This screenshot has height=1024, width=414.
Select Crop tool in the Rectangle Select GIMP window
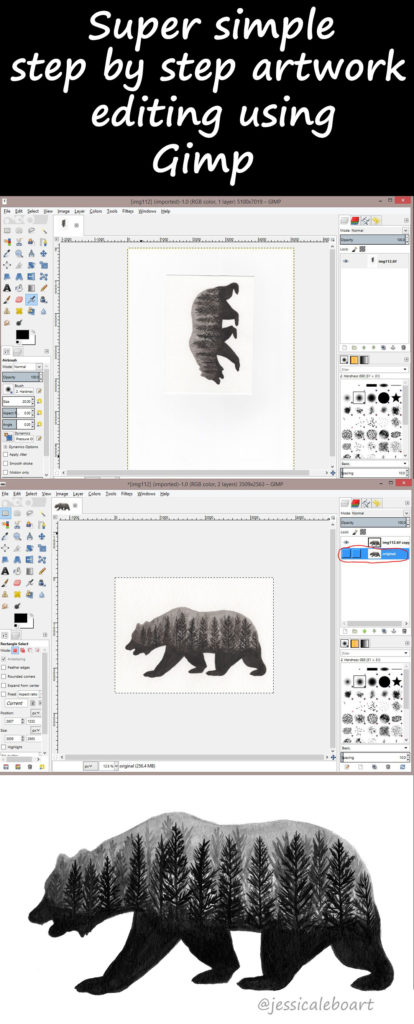(x=17, y=548)
